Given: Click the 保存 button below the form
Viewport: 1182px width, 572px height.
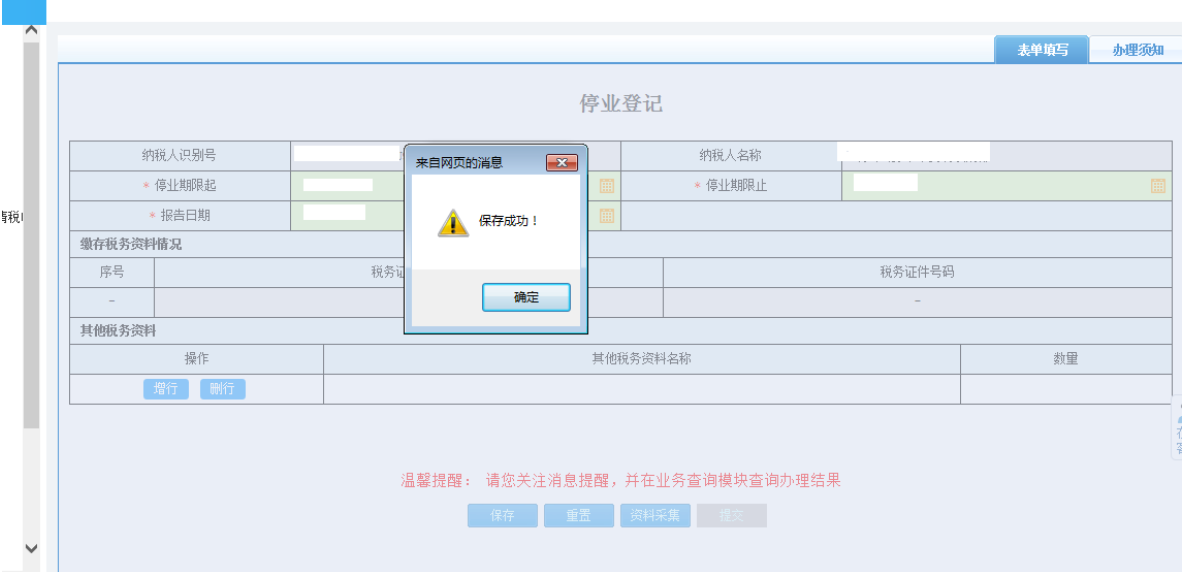Looking at the screenshot, I should coord(502,516).
